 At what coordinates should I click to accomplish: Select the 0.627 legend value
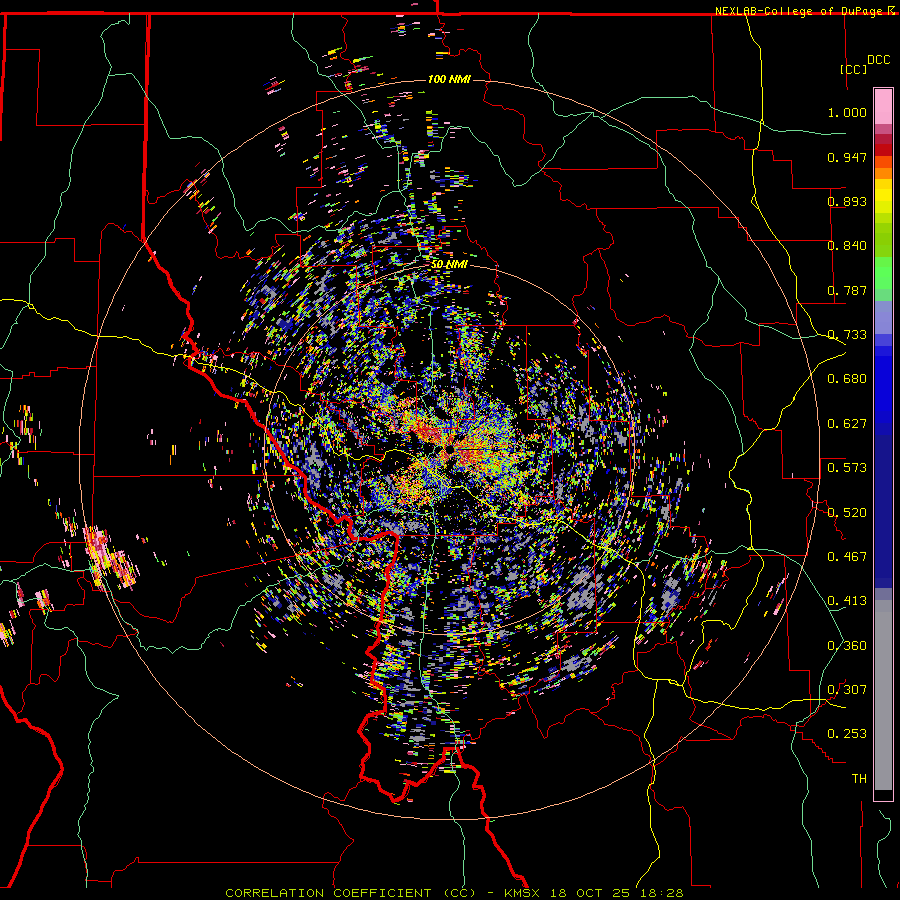pyautogui.click(x=847, y=424)
